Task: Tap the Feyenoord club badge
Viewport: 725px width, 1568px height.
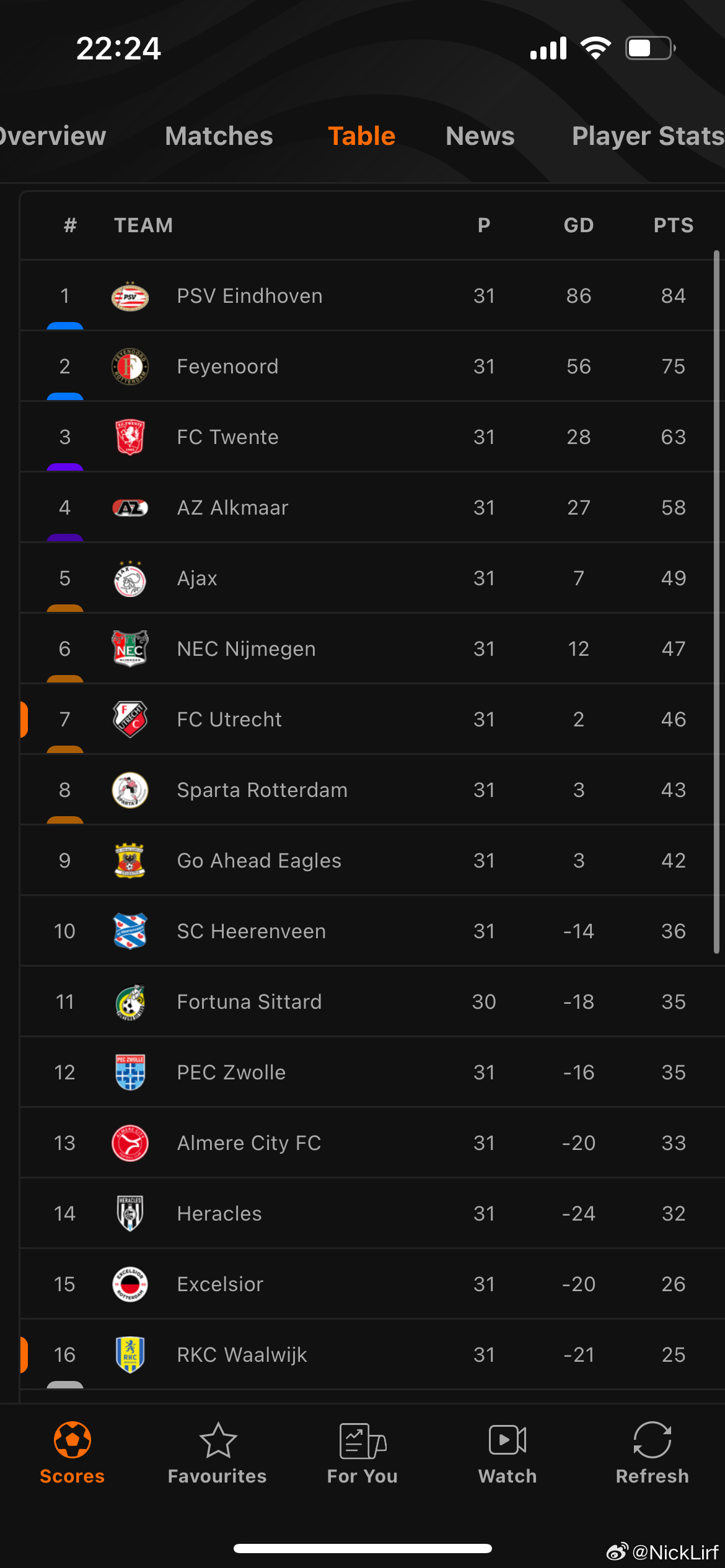Action: [130, 367]
